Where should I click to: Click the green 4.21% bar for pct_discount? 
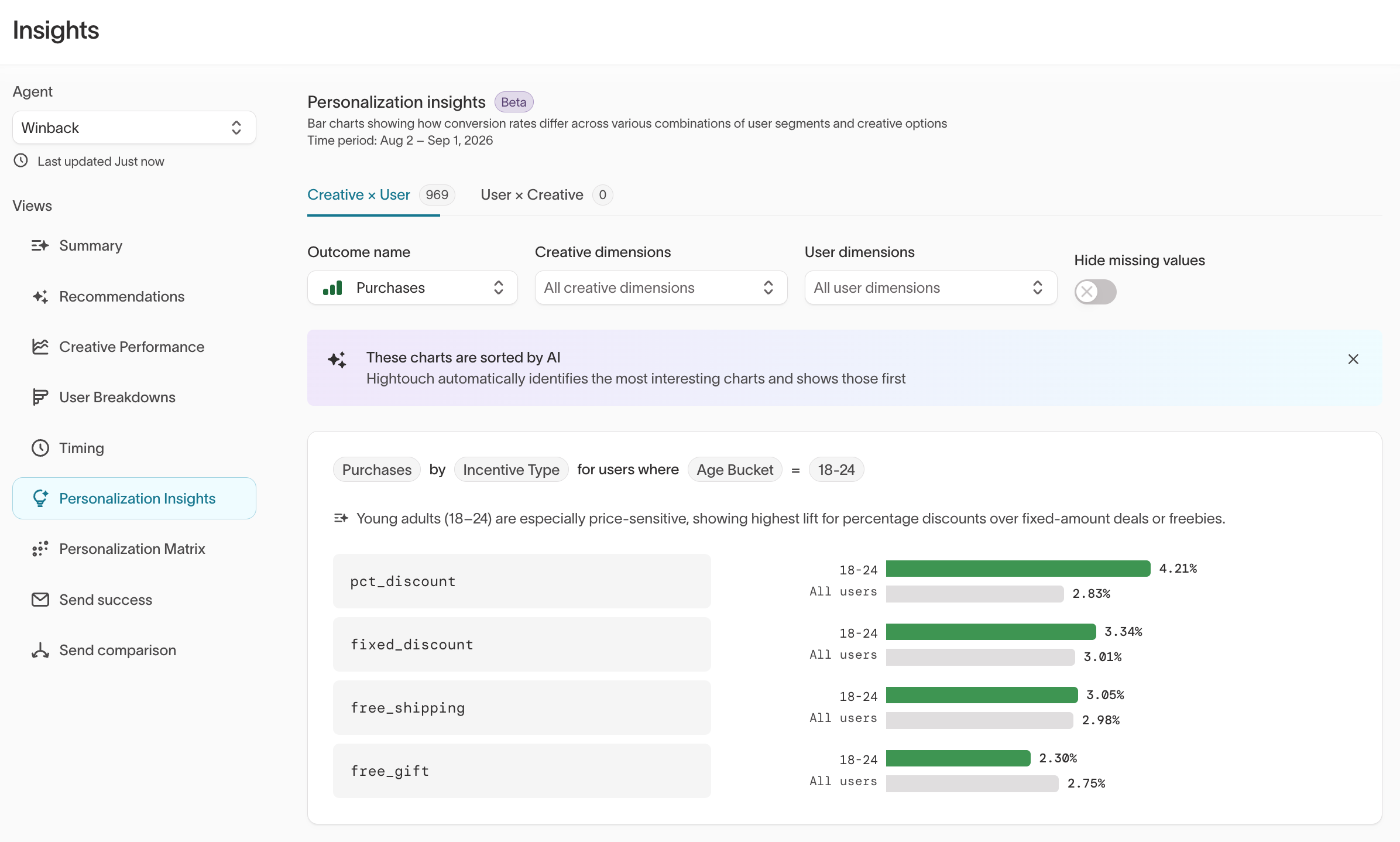pyautogui.click(x=1018, y=569)
